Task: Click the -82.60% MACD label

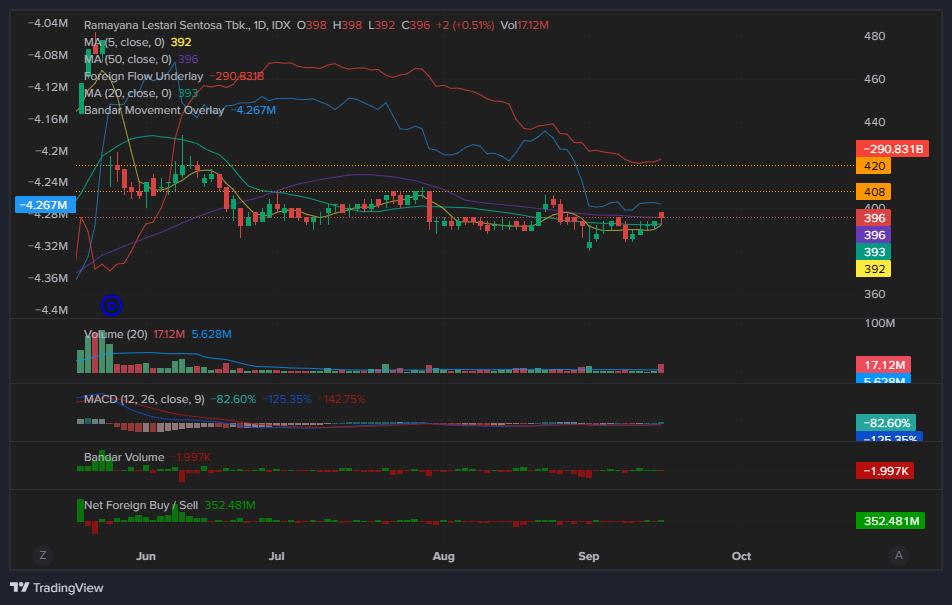Action: tap(886, 423)
